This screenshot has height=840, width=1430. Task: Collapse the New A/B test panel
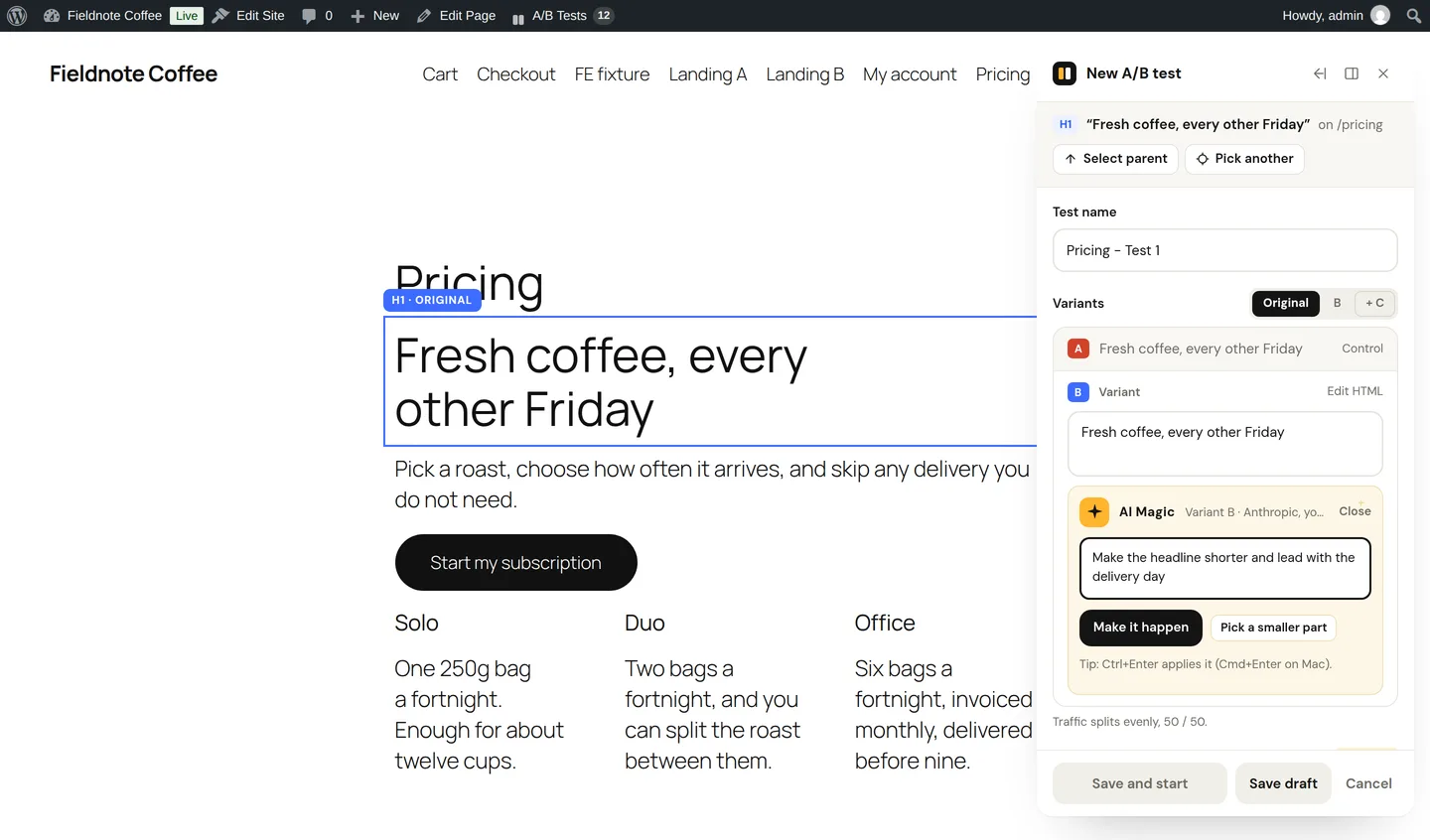point(1320,73)
